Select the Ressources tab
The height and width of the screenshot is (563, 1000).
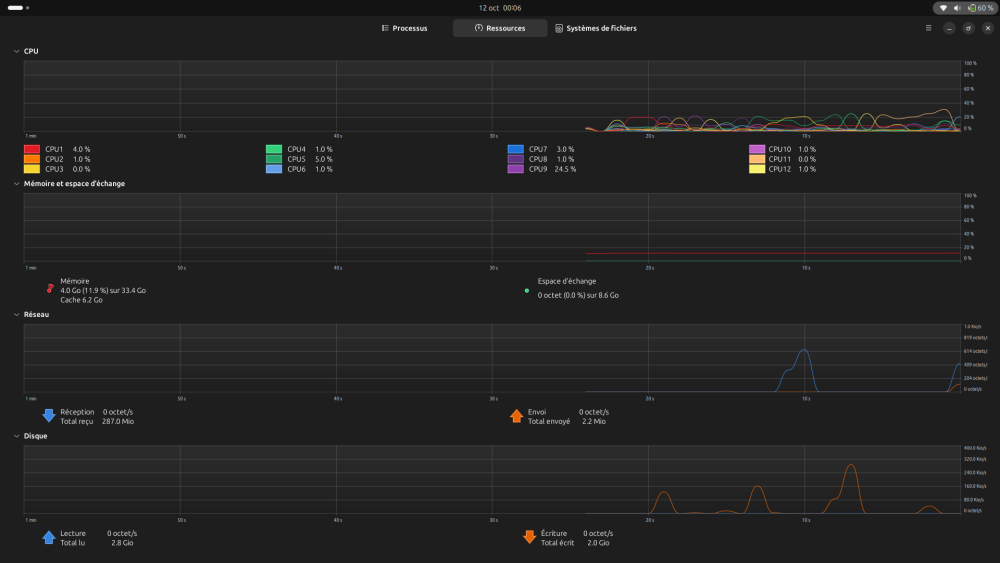pyautogui.click(x=500, y=28)
